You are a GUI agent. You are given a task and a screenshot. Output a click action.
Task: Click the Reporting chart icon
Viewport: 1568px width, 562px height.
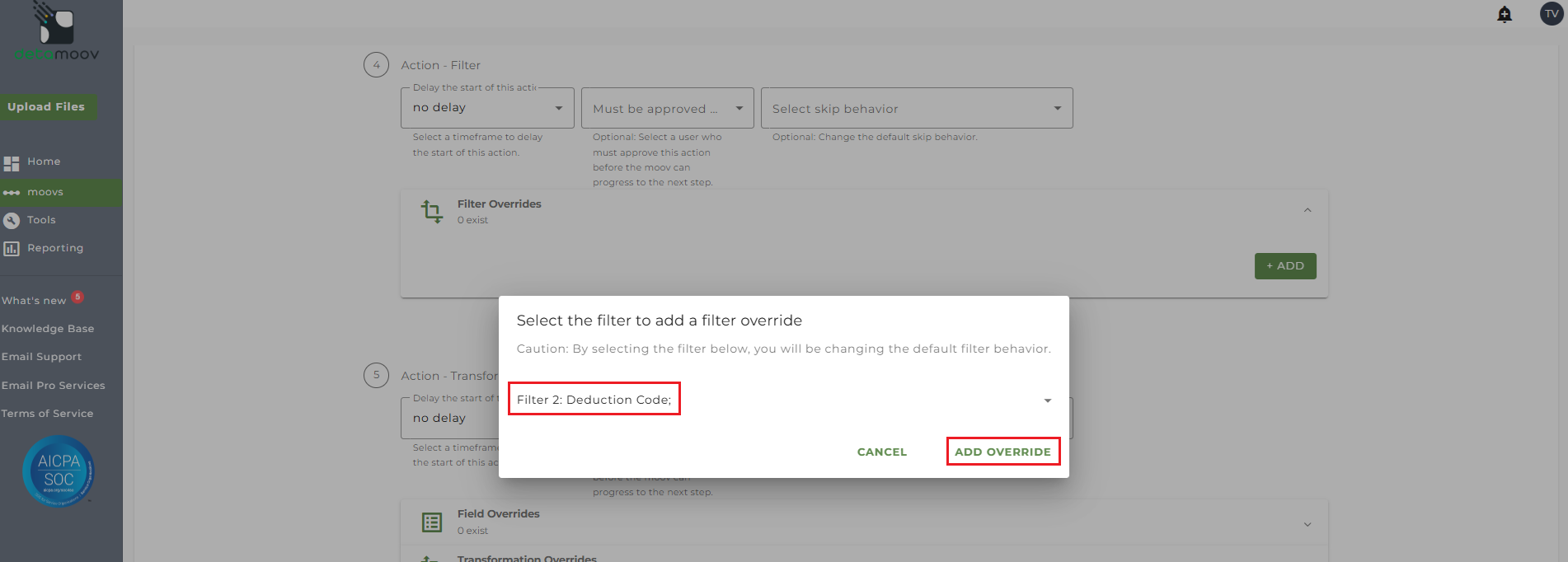coord(12,248)
